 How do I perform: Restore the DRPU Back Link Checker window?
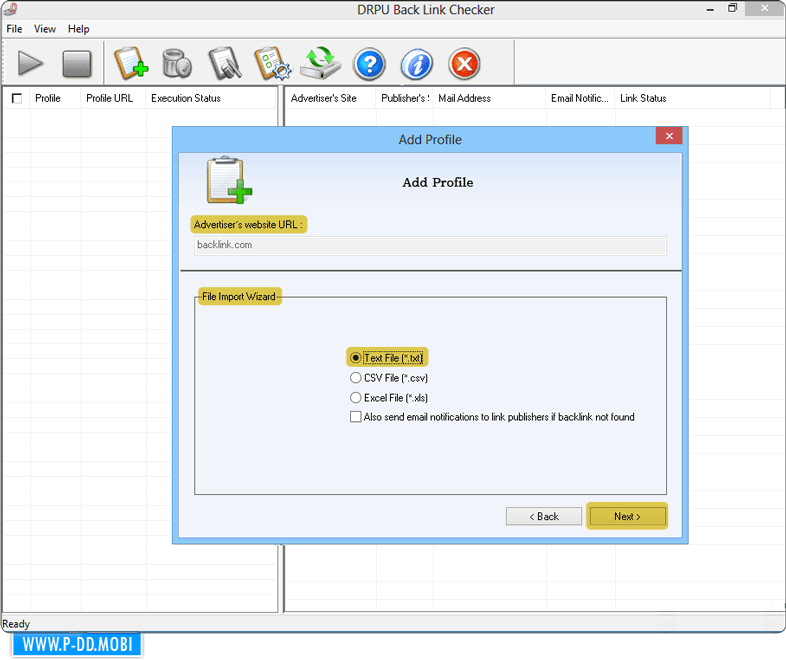point(732,8)
